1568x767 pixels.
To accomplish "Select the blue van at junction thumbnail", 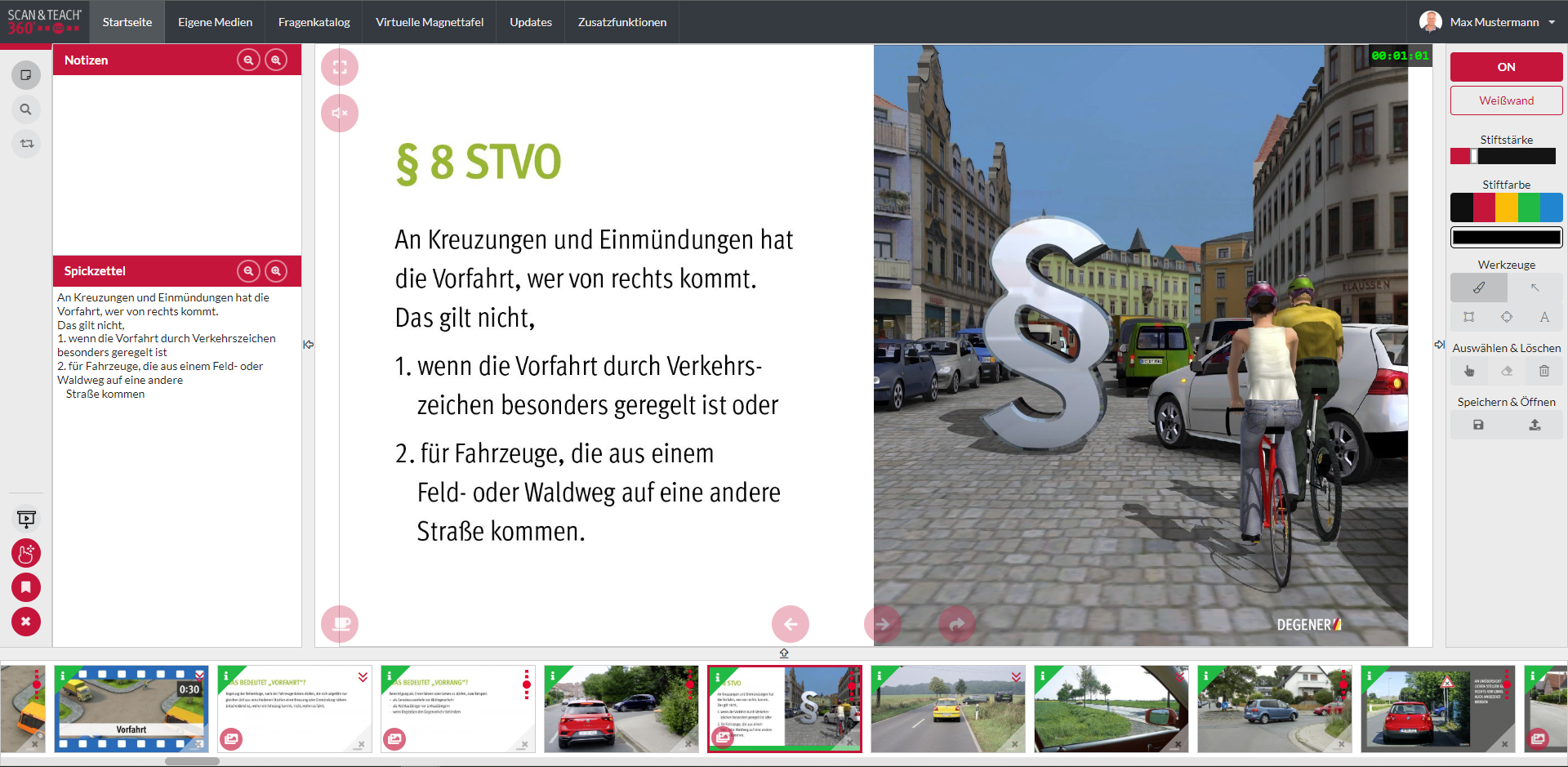I will [1275, 709].
